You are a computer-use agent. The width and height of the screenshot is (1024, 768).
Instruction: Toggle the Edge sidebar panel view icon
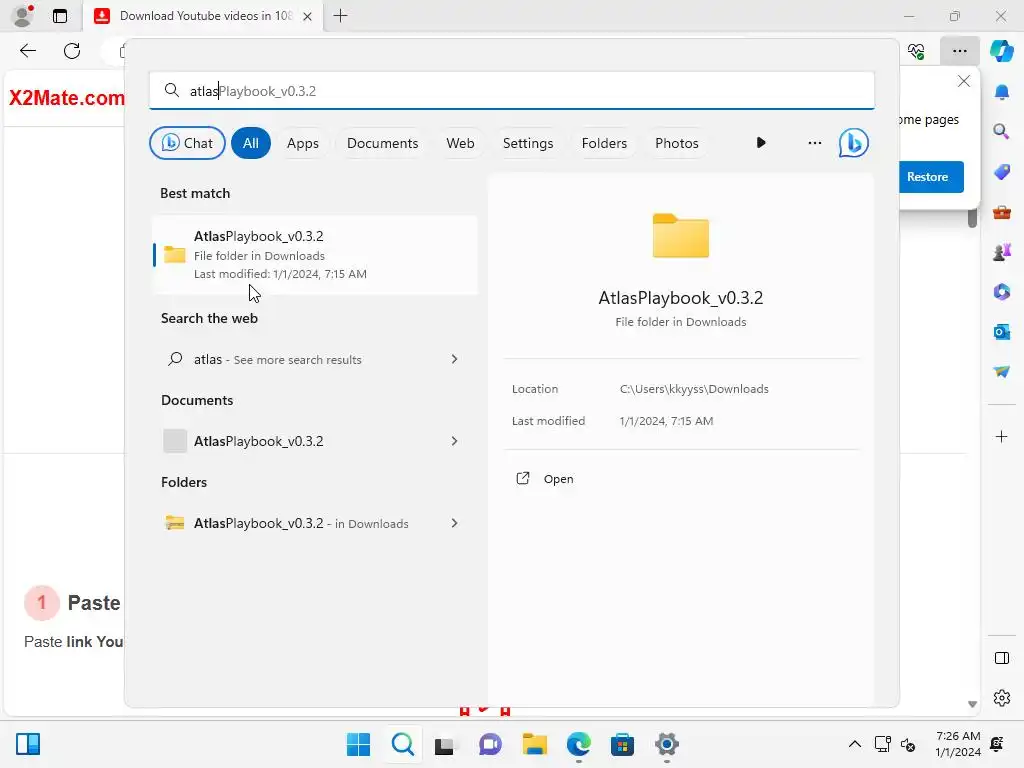click(1001, 658)
